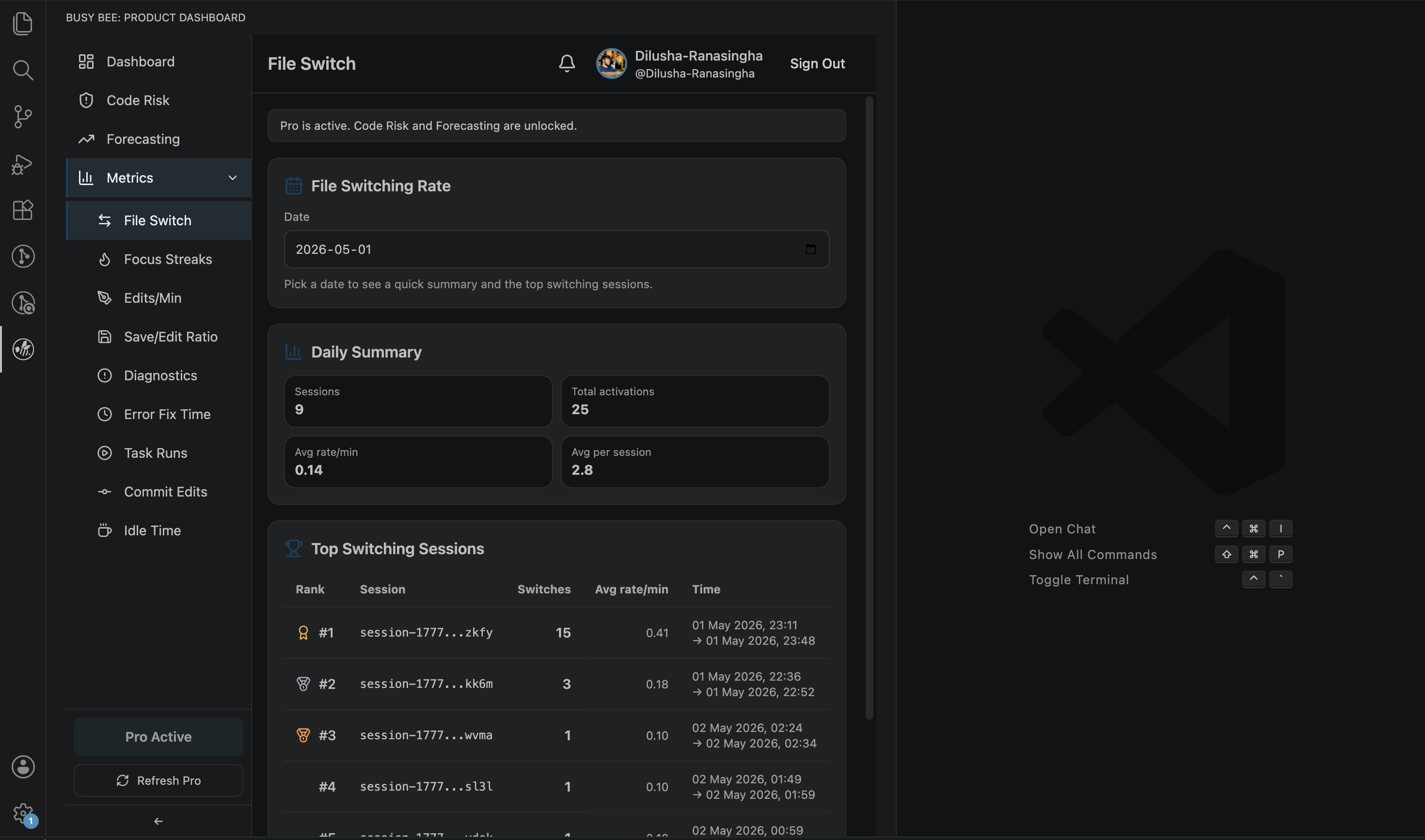This screenshot has height=840, width=1425.
Task: Open the Edits/Min metric
Action: [x=158, y=298]
